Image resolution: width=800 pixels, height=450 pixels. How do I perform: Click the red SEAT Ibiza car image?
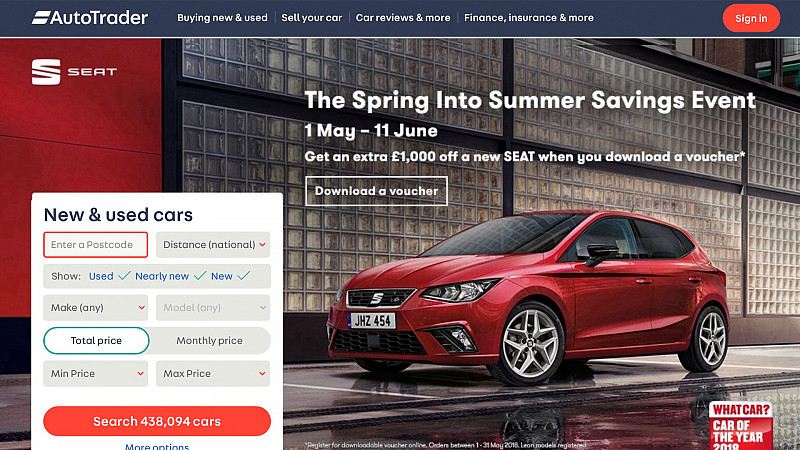pyautogui.click(x=528, y=297)
